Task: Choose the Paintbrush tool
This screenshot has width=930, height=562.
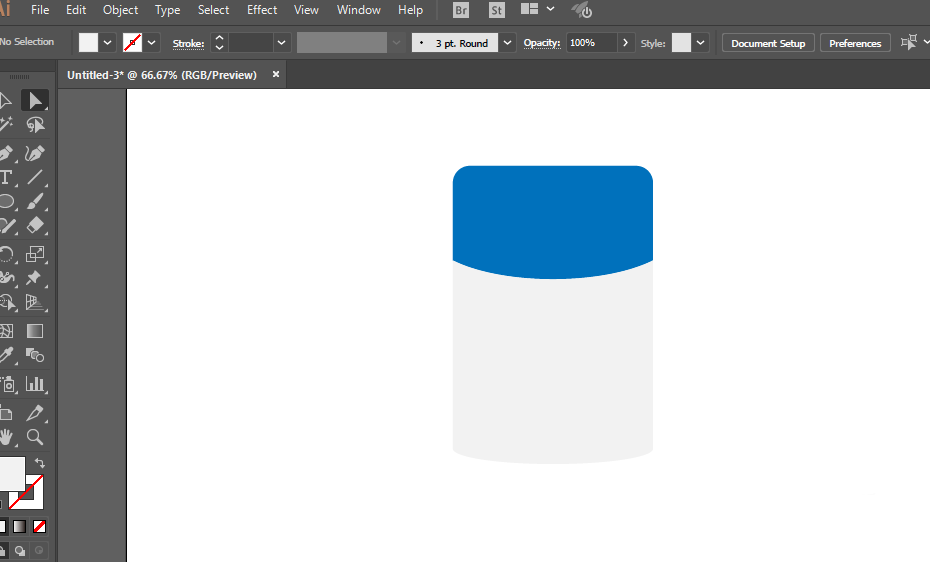Action: point(35,202)
